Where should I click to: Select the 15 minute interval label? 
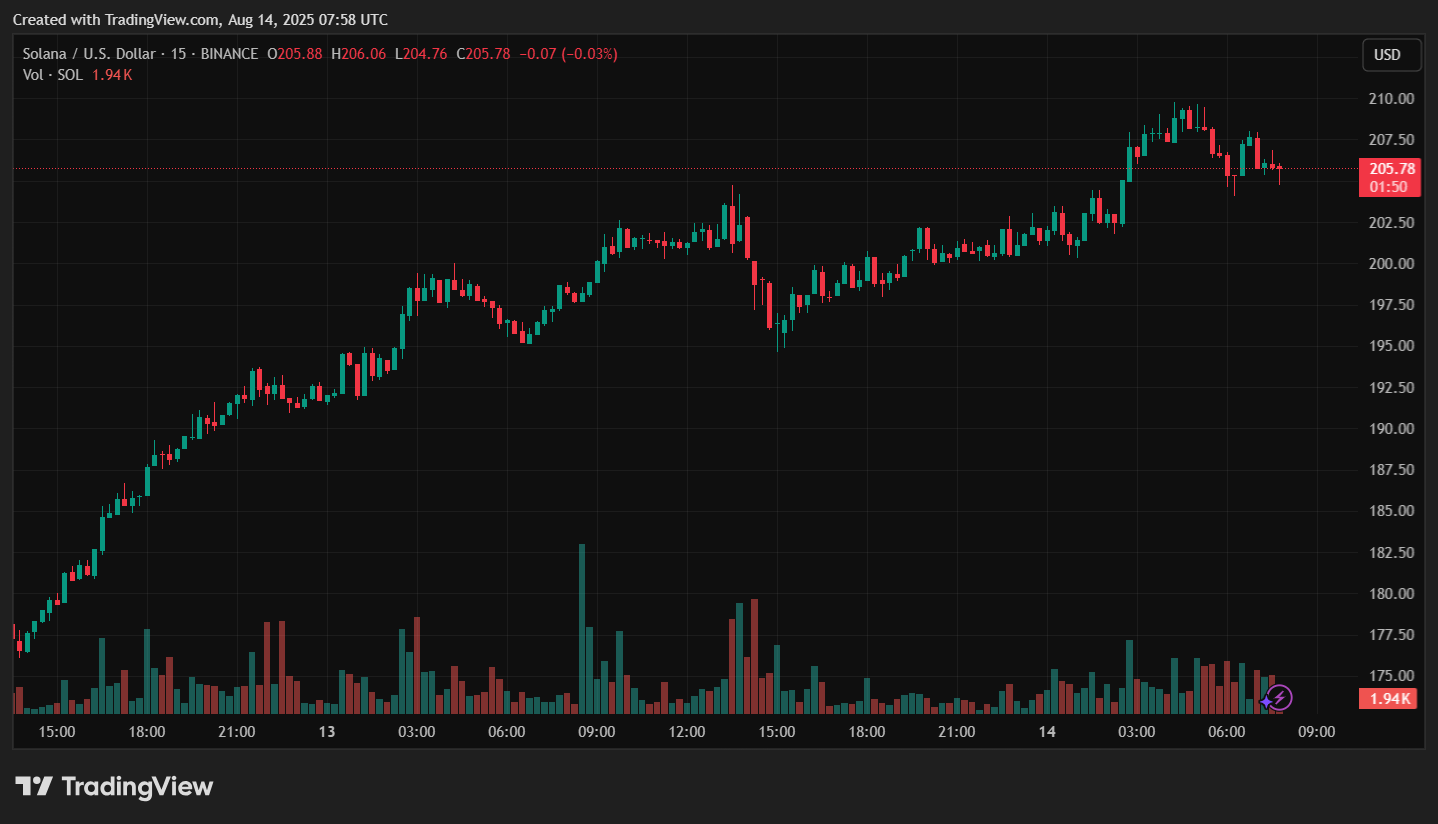(x=178, y=54)
